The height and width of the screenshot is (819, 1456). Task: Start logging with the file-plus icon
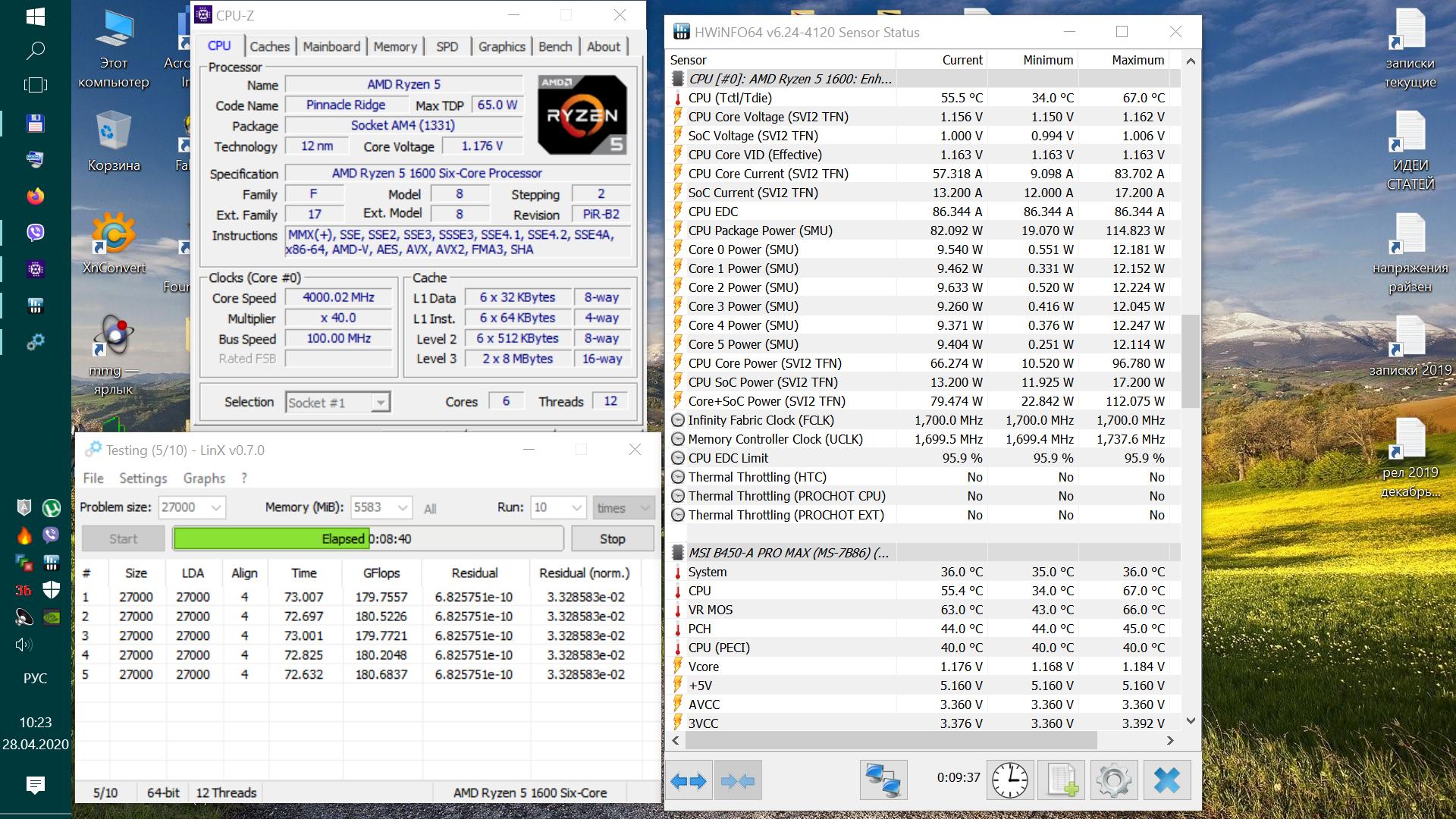pyautogui.click(x=1062, y=780)
